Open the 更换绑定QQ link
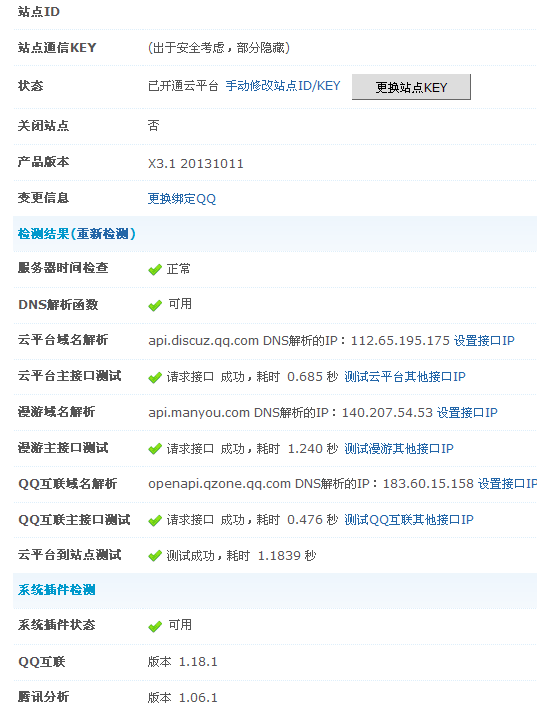537x714 pixels. [182, 199]
